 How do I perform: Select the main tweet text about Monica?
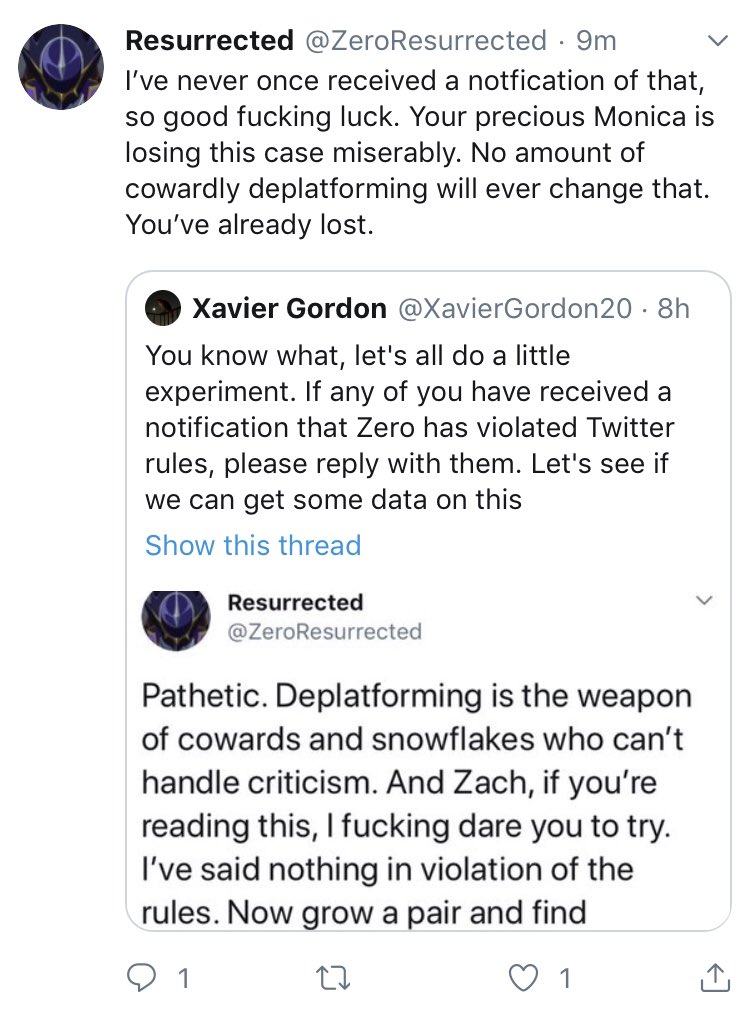(420, 152)
